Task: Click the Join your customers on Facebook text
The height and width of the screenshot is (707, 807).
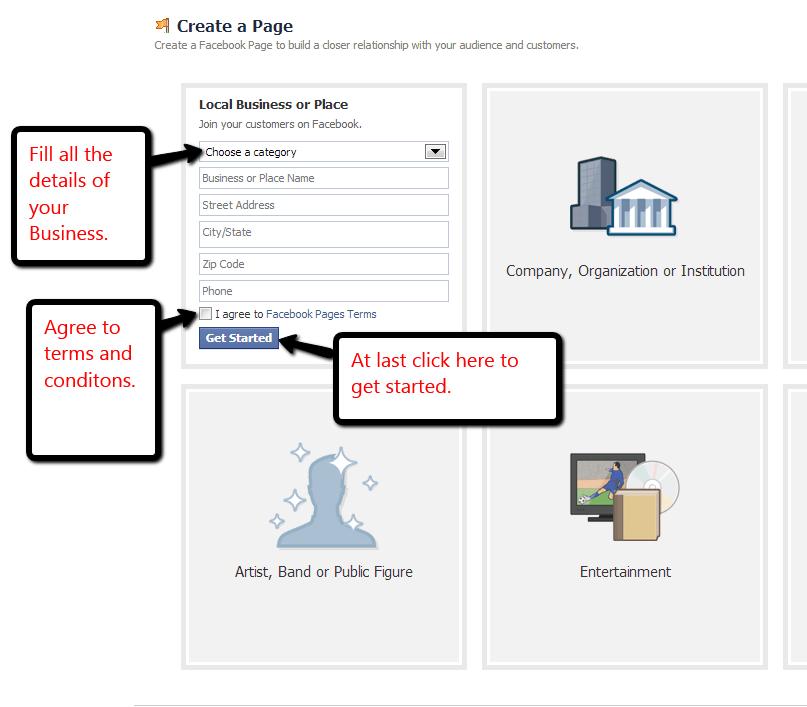Action: [280, 124]
